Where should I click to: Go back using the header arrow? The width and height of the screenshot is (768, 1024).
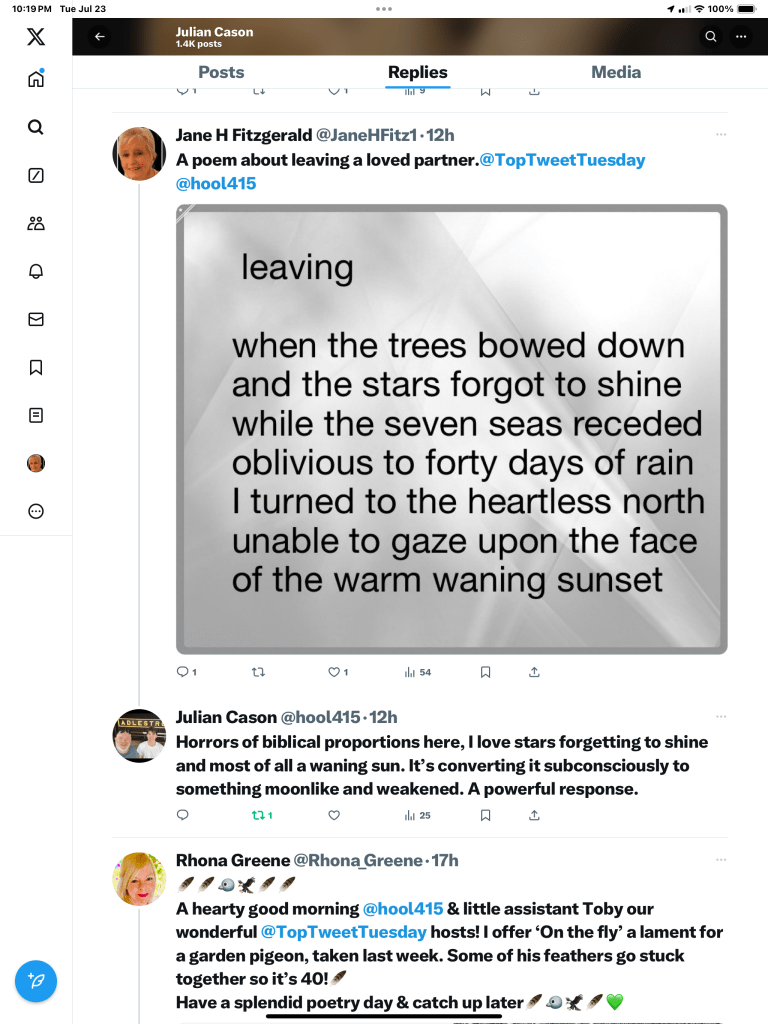coord(99,37)
